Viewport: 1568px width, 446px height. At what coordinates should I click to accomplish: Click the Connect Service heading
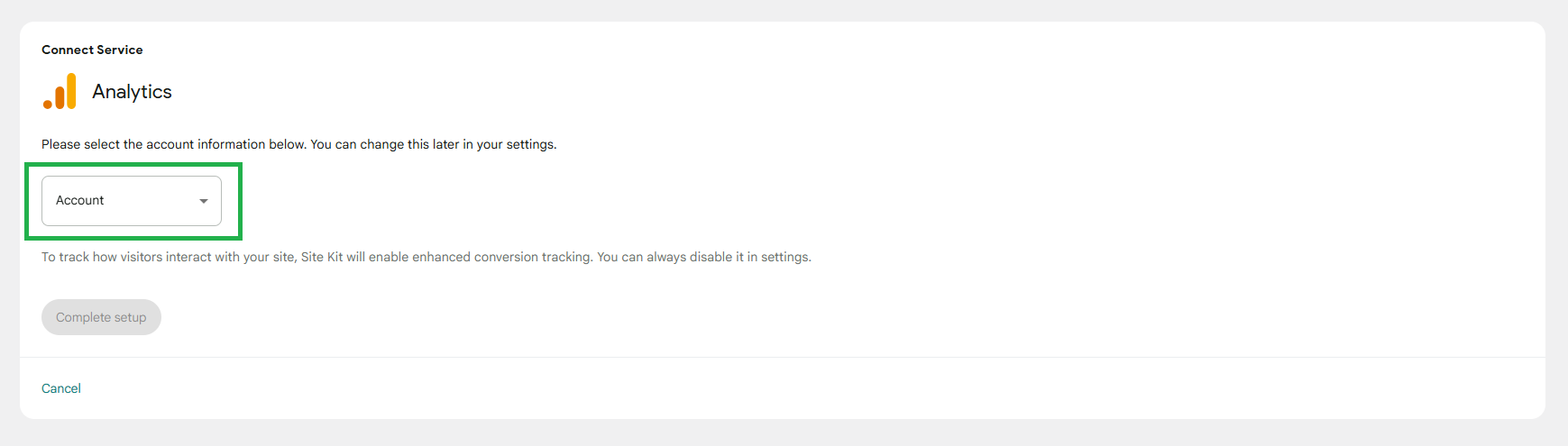coord(92,50)
